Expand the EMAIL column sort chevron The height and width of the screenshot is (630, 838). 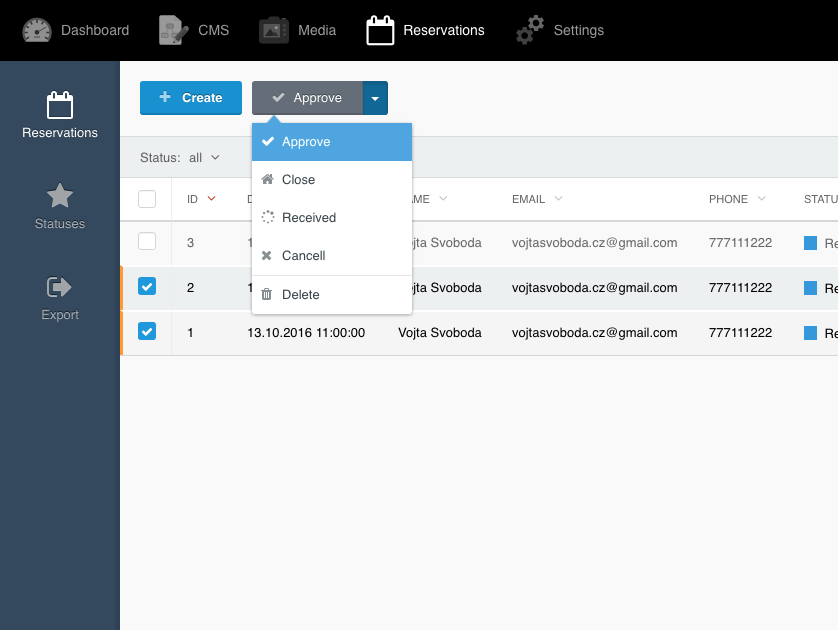pyautogui.click(x=558, y=198)
